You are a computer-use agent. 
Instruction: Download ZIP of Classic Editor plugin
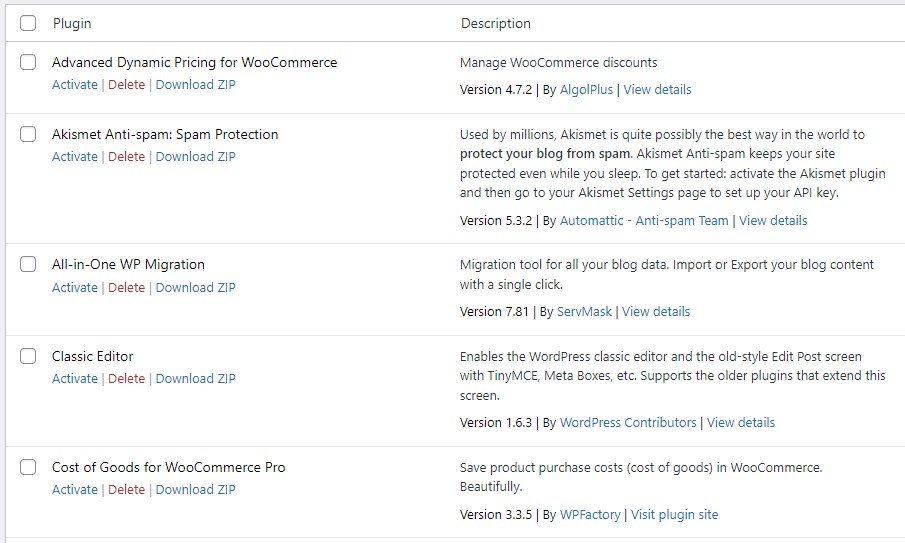pyautogui.click(x=195, y=379)
